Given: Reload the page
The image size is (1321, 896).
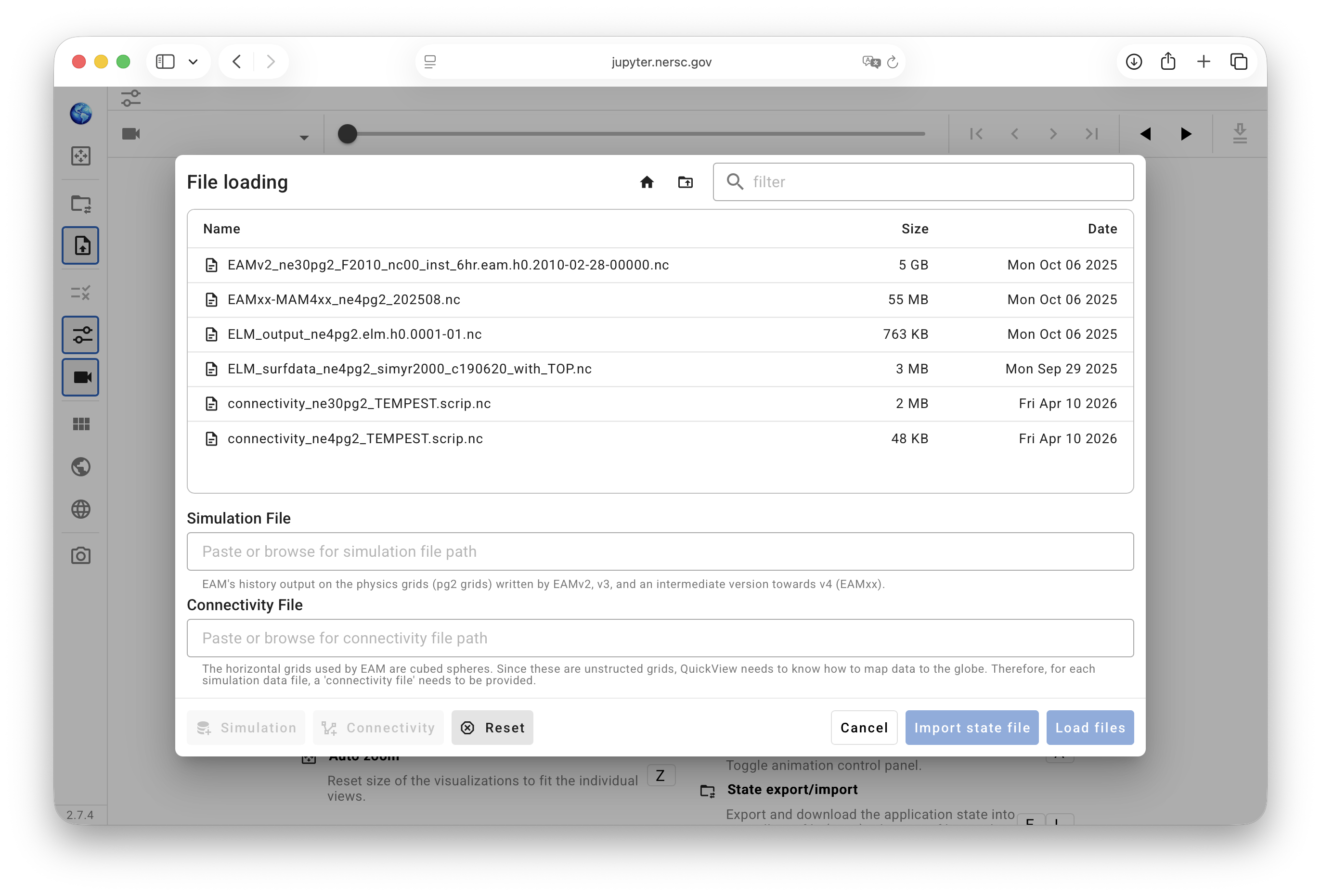Looking at the screenshot, I should tap(893, 62).
